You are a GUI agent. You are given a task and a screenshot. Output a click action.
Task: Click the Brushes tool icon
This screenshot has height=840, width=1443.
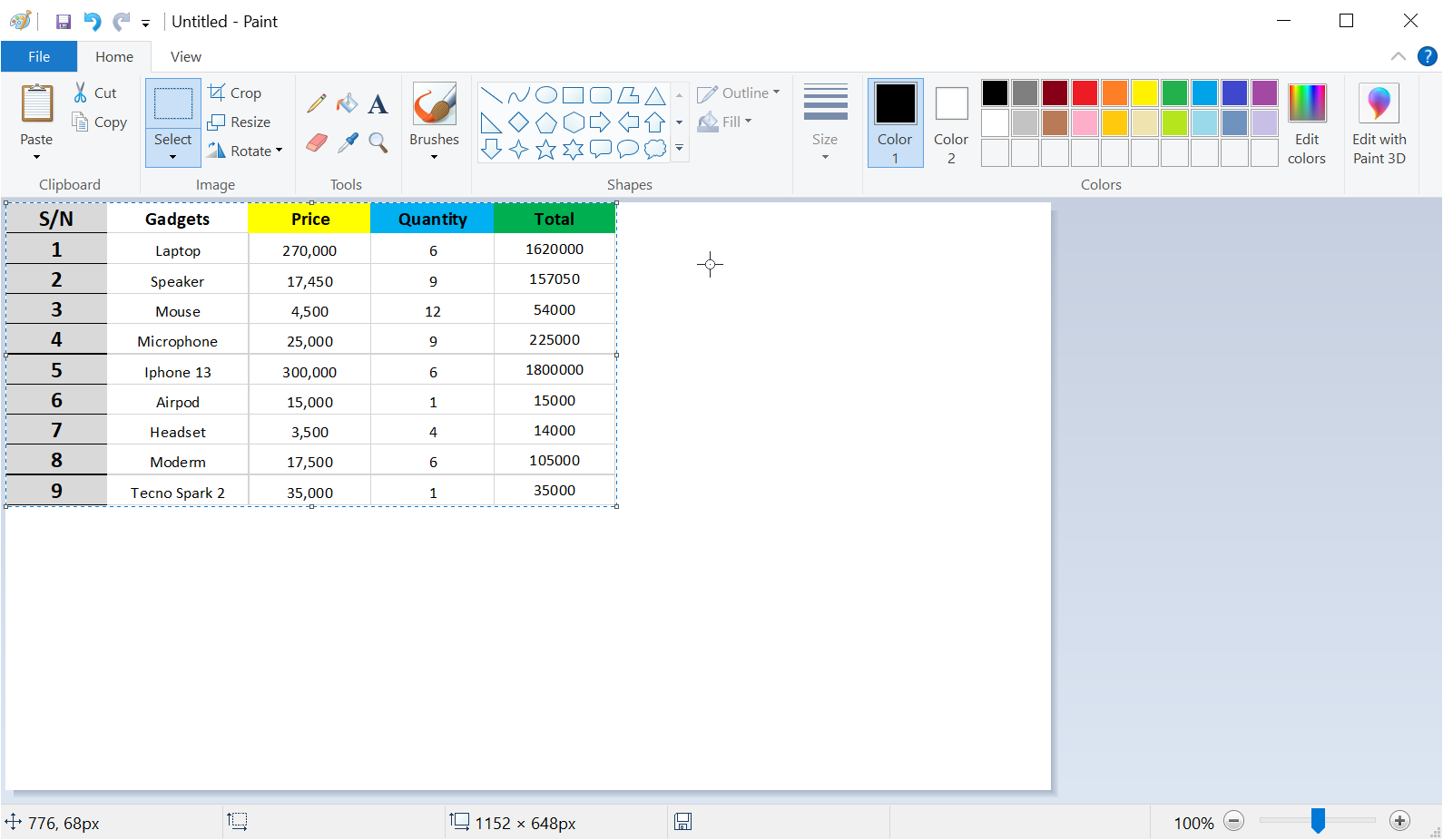(434, 104)
